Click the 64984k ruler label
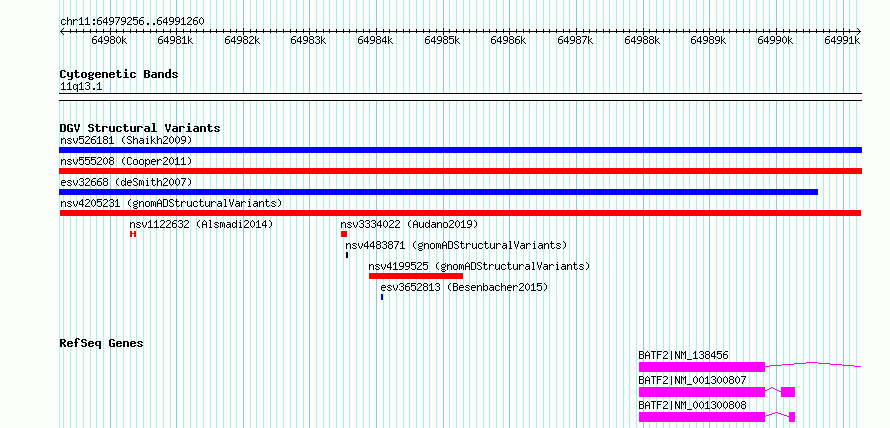Image resolution: width=890 pixels, height=428 pixels. [x=375, y=40]
